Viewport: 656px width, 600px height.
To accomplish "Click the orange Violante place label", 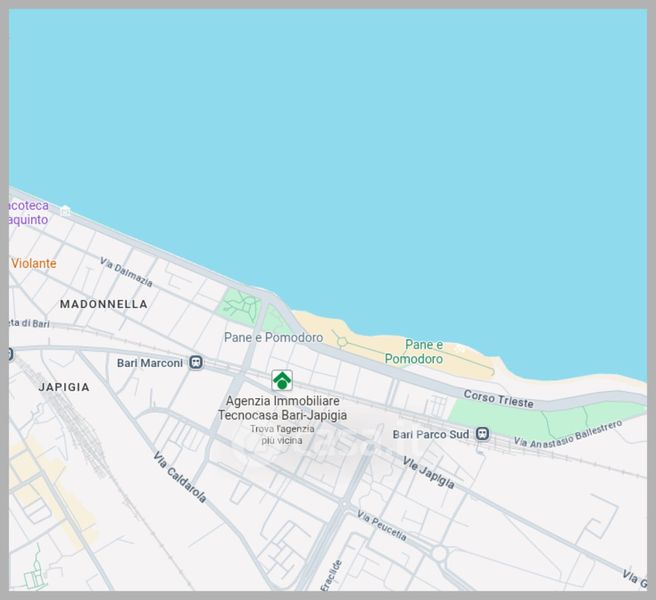I will 34,263.
